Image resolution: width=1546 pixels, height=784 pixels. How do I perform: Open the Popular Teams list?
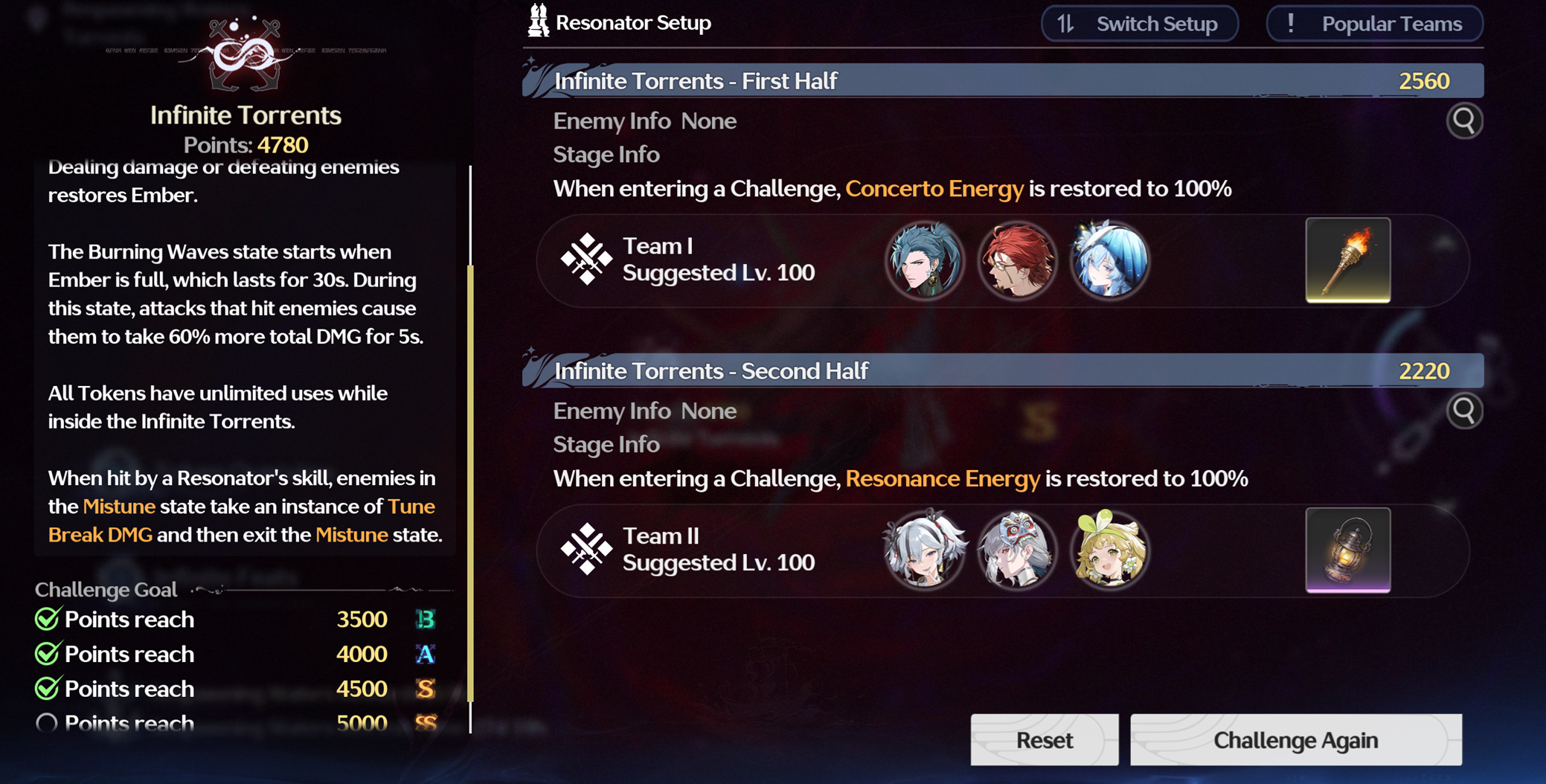point(1375,24)
